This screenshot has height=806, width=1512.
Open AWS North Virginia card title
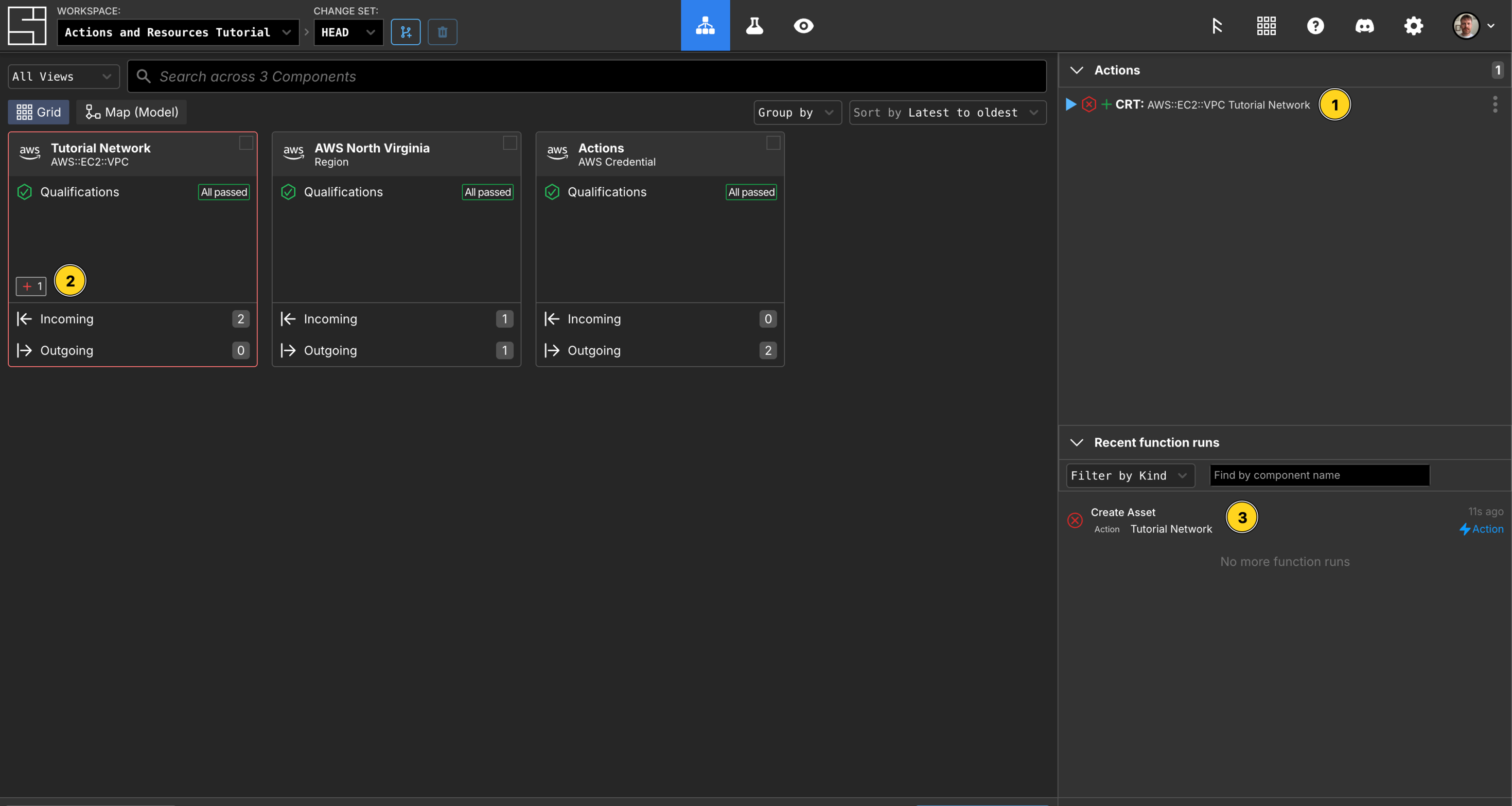tap(372, 148)
